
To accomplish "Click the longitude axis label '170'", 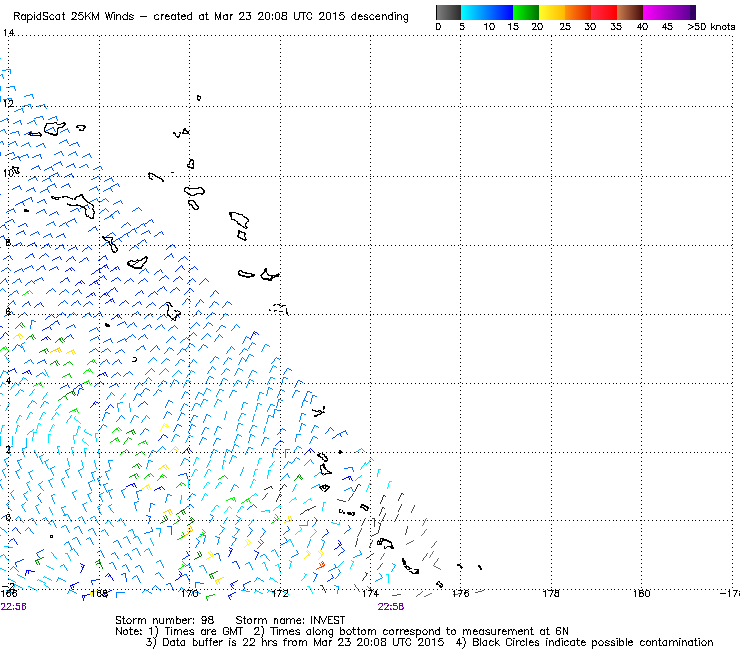I will 189,593.
